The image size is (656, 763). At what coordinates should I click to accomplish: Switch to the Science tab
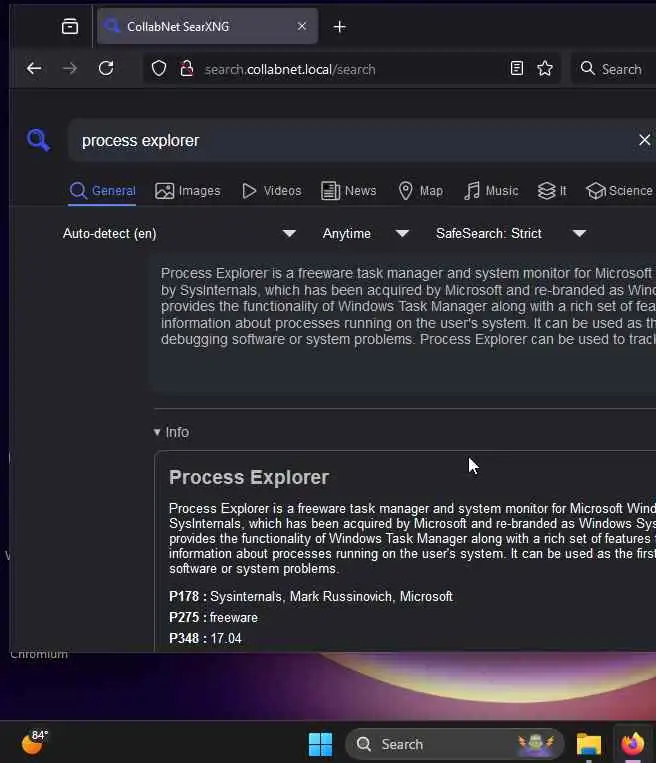[x=619, y=191]
